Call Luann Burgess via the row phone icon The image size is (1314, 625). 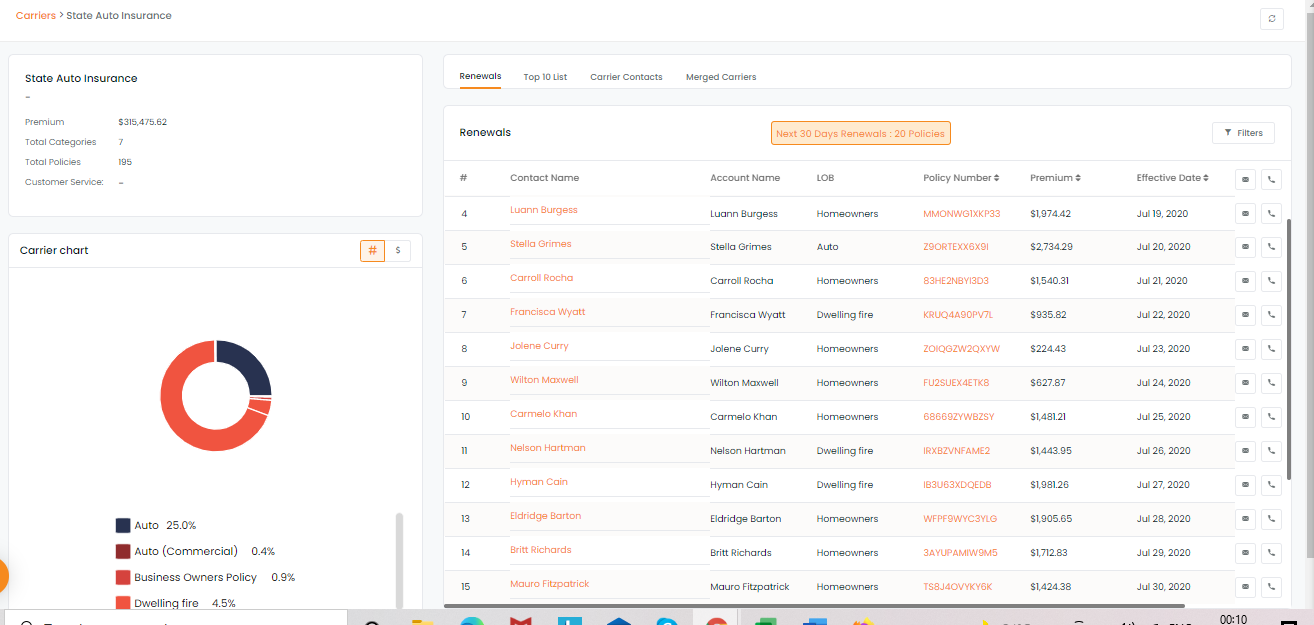(x=1271, y=213)
